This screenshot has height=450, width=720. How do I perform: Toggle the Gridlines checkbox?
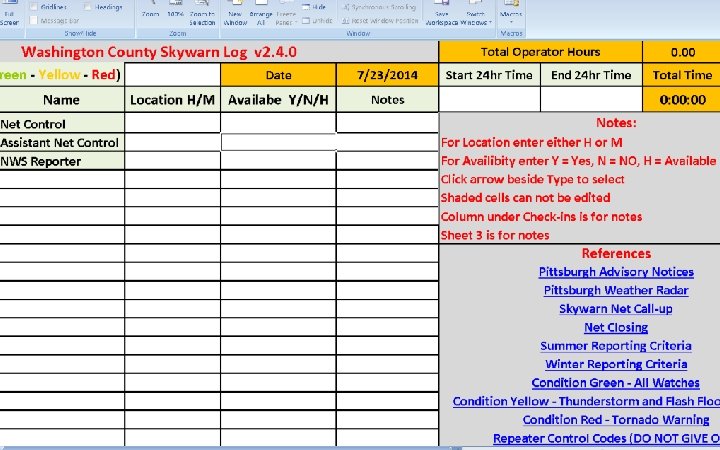click(x=34, y=7)
